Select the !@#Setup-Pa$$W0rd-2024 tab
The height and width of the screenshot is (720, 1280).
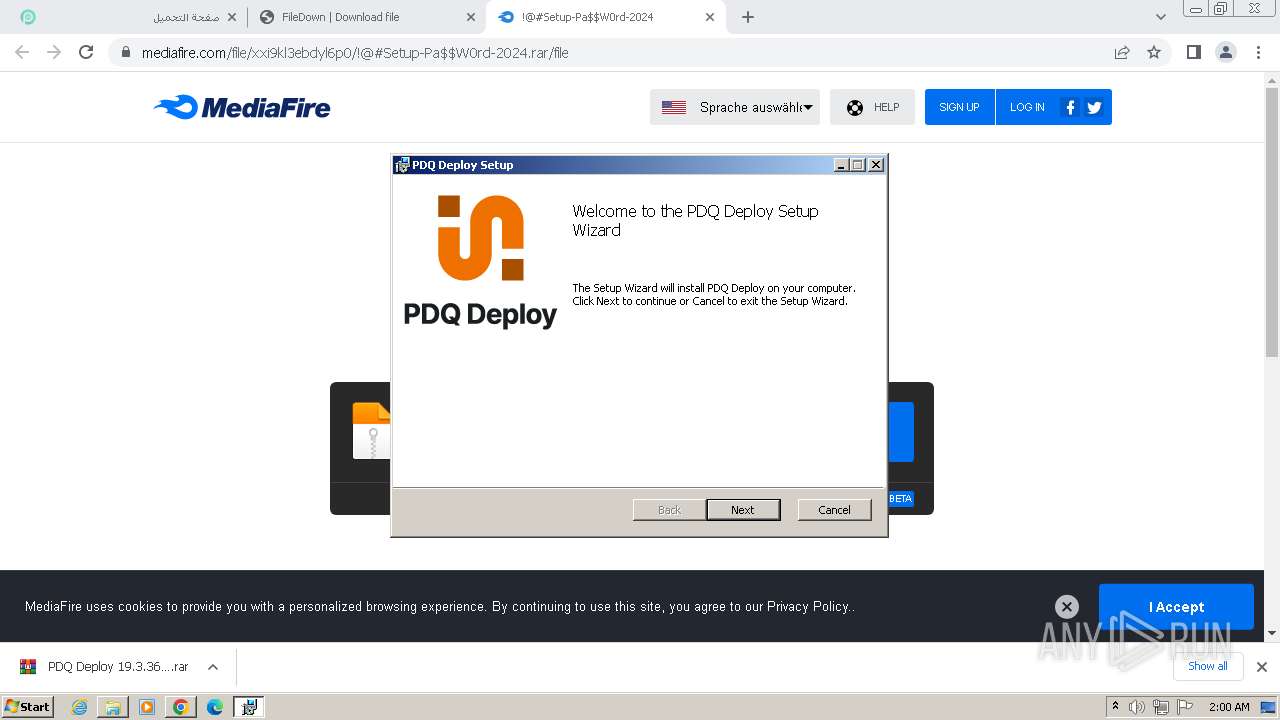(605, 17)
